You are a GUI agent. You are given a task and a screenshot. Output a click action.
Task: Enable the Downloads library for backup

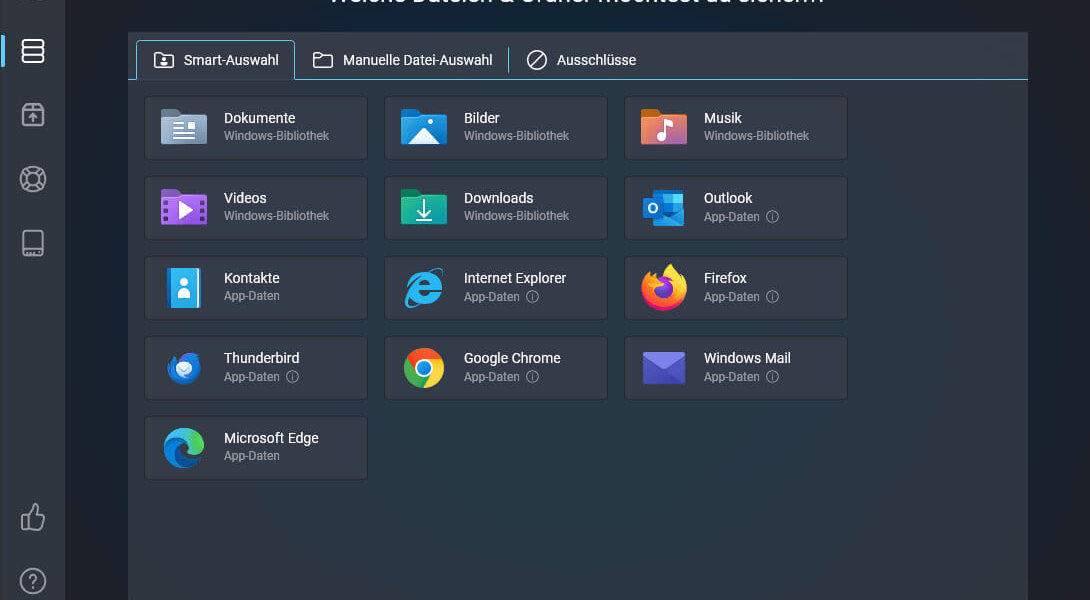coord(496,207)
